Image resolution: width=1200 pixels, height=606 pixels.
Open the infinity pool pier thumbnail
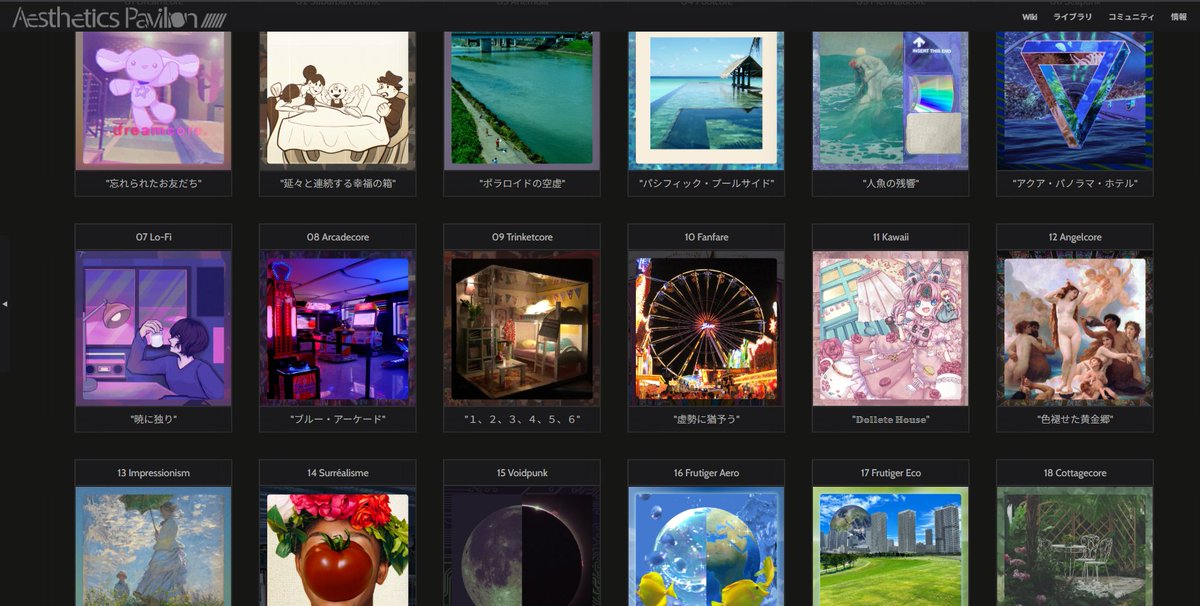click(706, 100)
